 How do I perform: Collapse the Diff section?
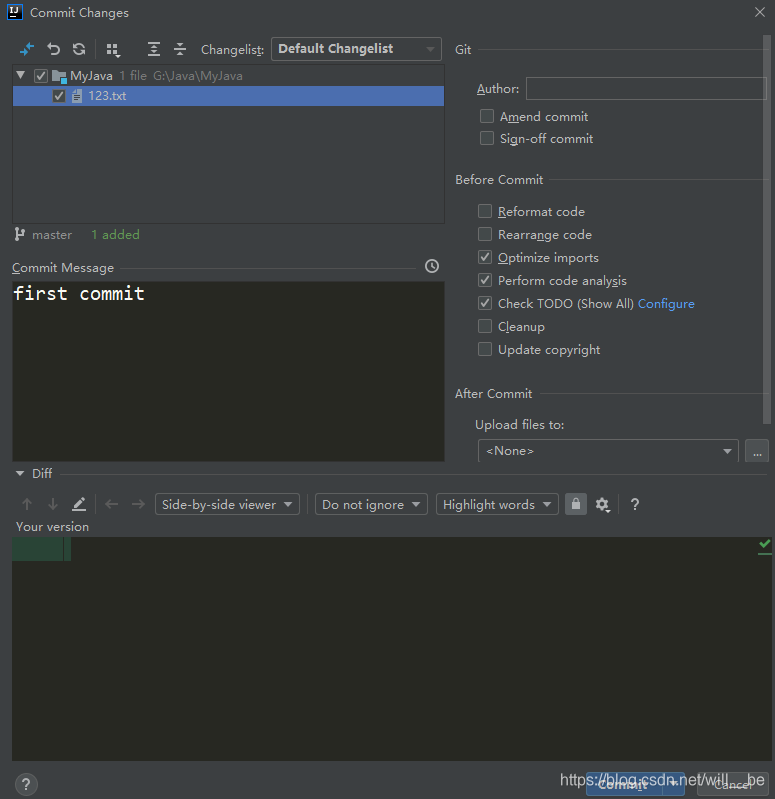tap(20, 473)
